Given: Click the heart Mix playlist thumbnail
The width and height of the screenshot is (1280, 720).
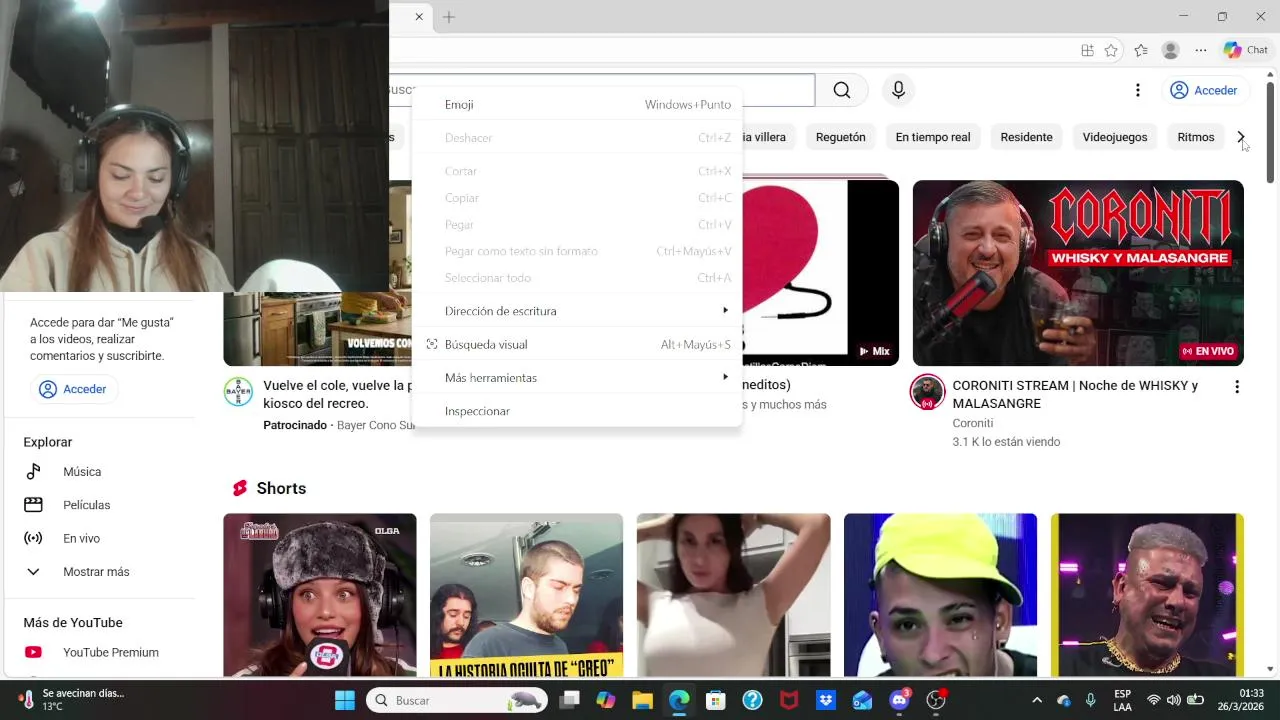Looking at the screenshot, I should coord(820,273).
